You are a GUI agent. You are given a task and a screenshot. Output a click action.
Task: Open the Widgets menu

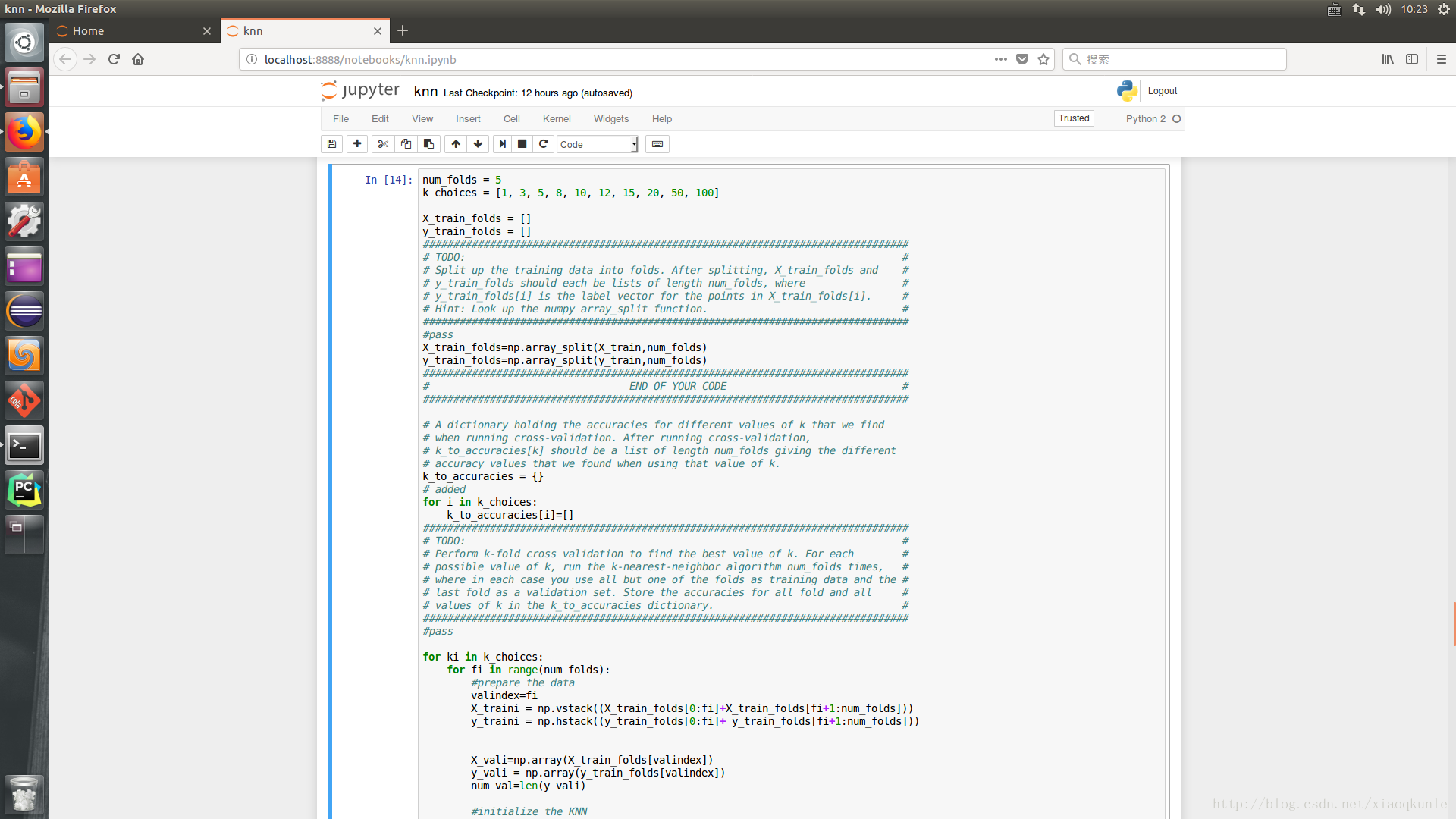[x=610, y=119]
